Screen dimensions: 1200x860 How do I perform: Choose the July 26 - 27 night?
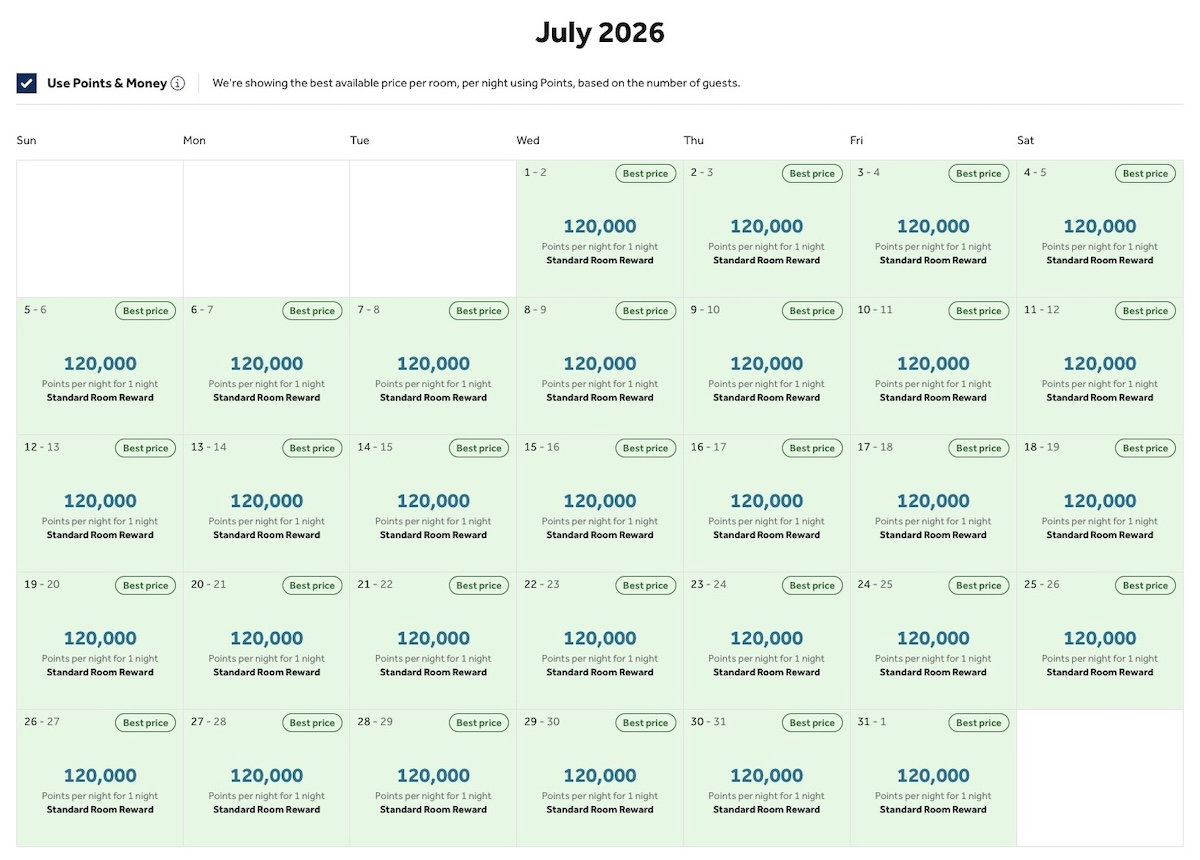[x=100, y=777]
